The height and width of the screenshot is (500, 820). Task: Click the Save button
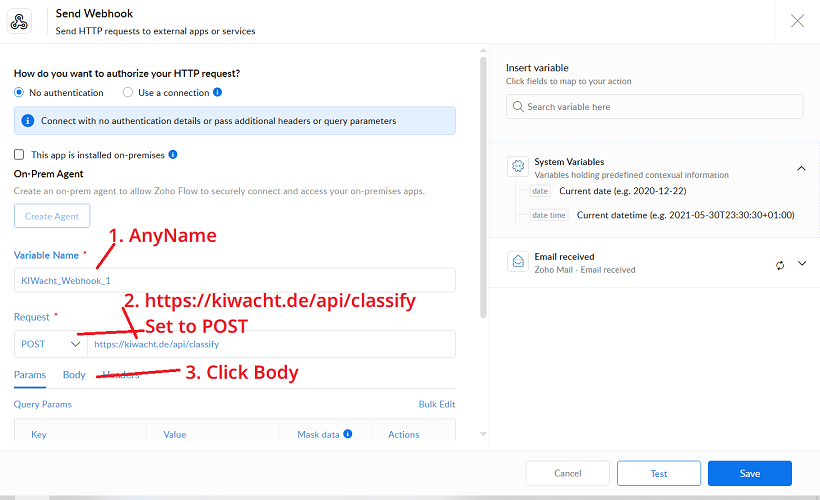point(749,473)
